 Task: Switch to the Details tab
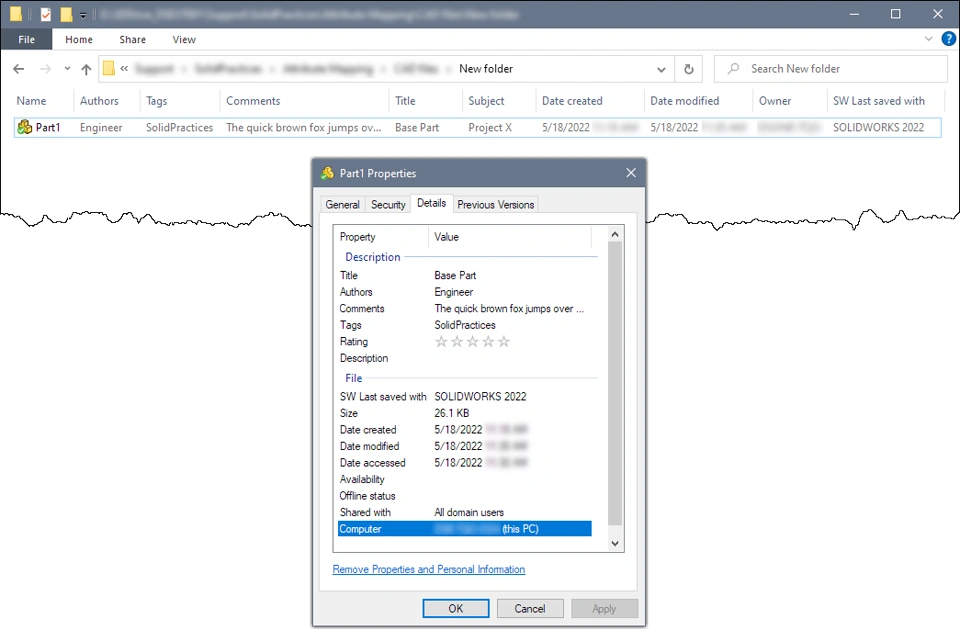click(431, 203)
